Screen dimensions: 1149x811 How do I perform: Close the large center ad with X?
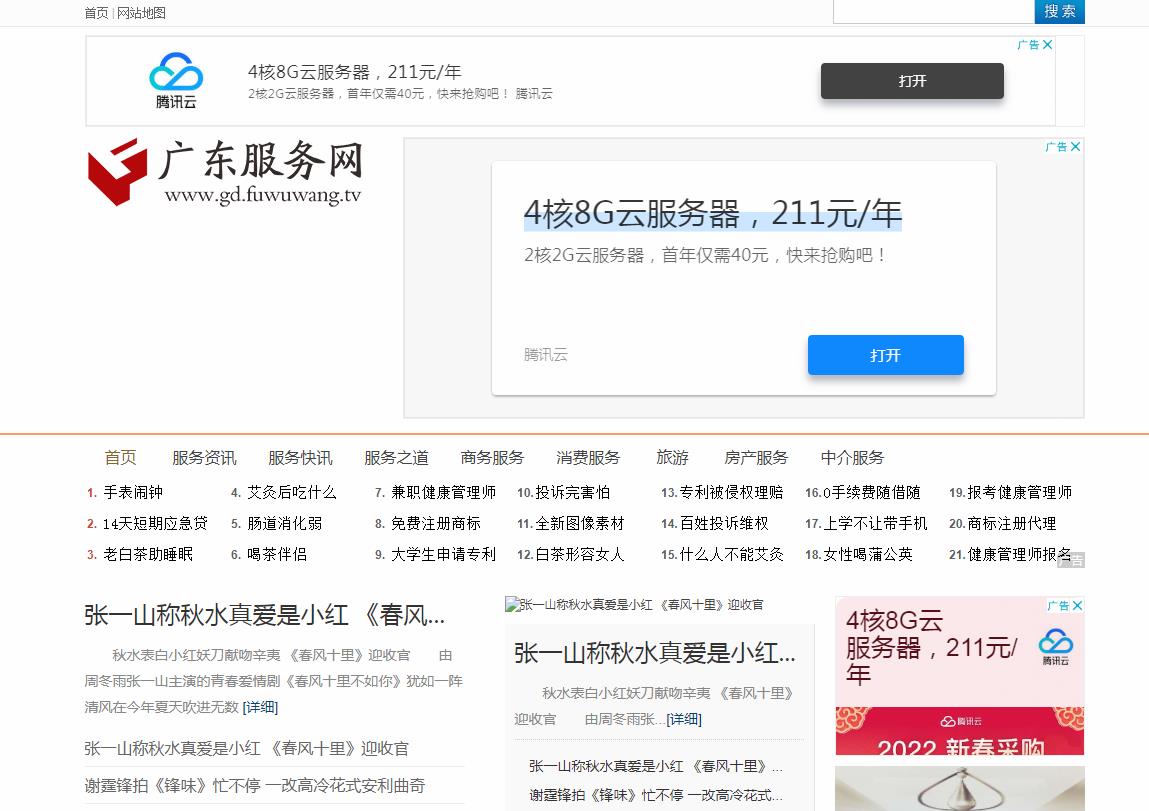click(x=1076, y=147)
